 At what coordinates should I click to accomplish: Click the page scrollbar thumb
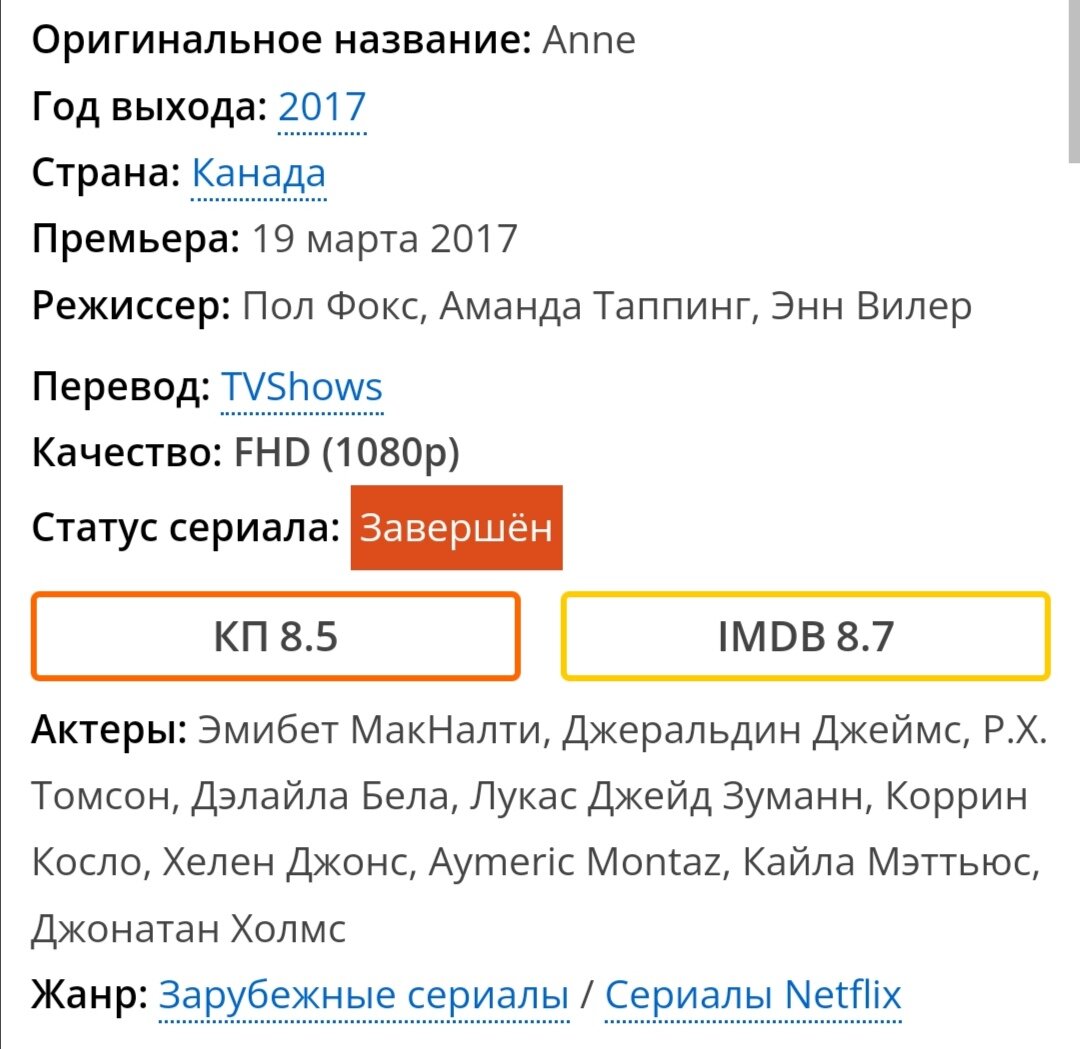coord(1074,81)
